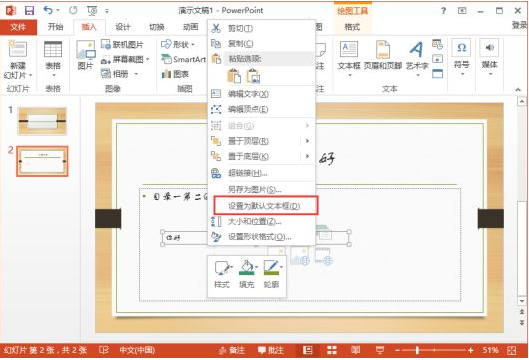Insert a 图表 chart
Image resolution: width=529 pixels, height=360 pixels.
click(175, 74)
